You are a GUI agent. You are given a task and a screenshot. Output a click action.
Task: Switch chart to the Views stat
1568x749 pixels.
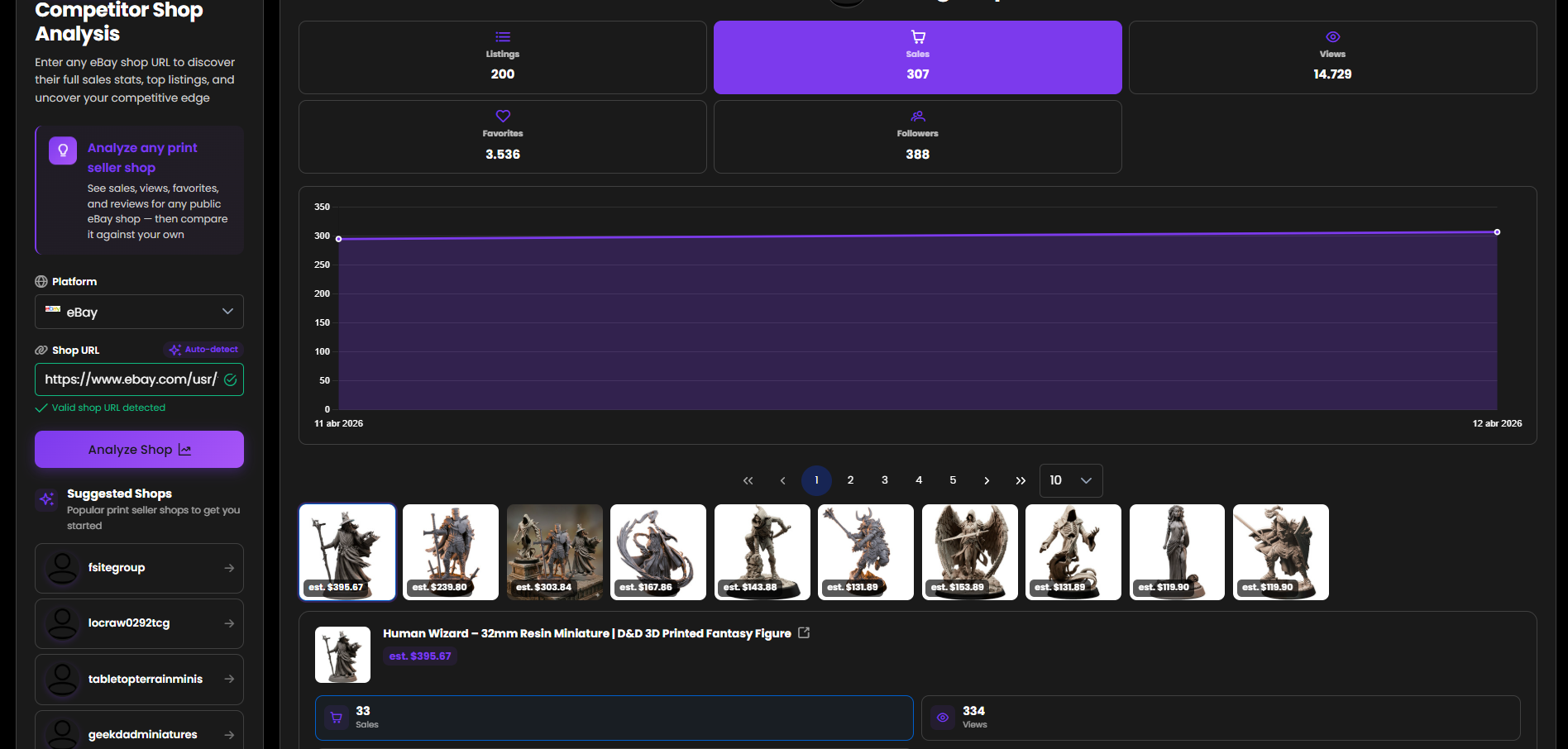pyautogui.click(x=1331, y=57)
